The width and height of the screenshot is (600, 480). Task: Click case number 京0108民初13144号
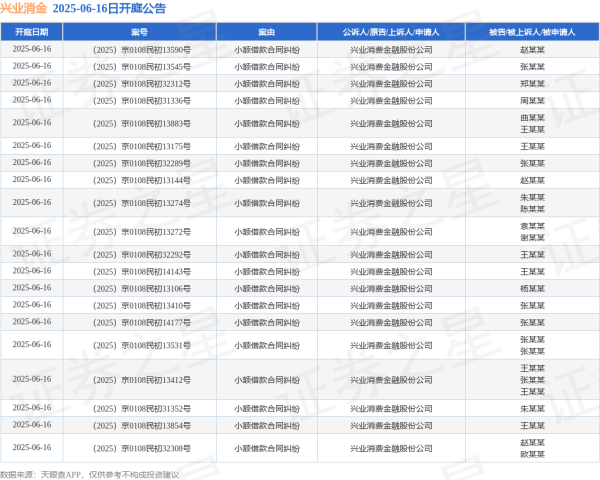pyautogui.click(x=156, y=180)
